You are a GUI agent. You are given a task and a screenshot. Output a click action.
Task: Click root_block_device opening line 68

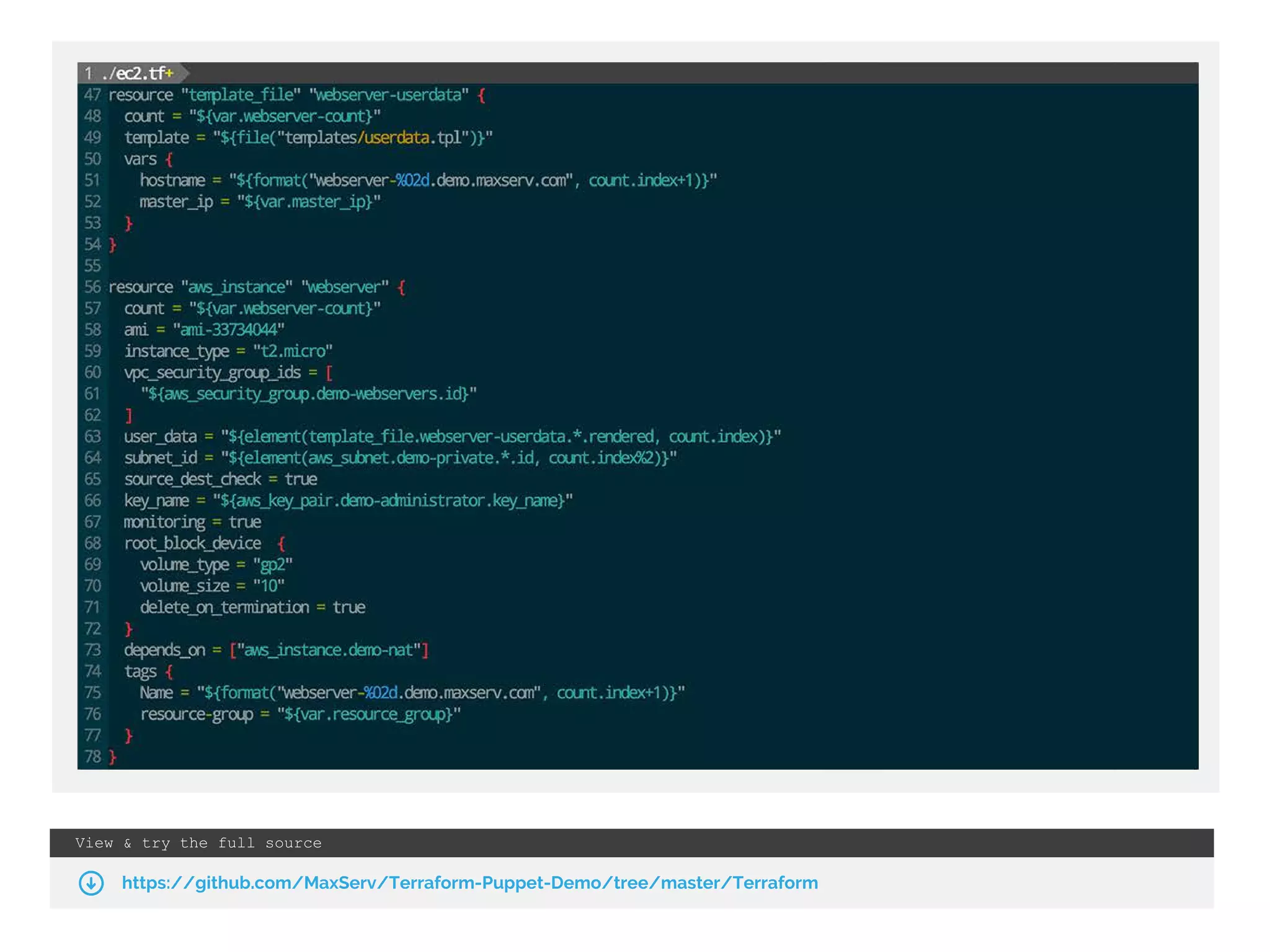click(205, 544)
